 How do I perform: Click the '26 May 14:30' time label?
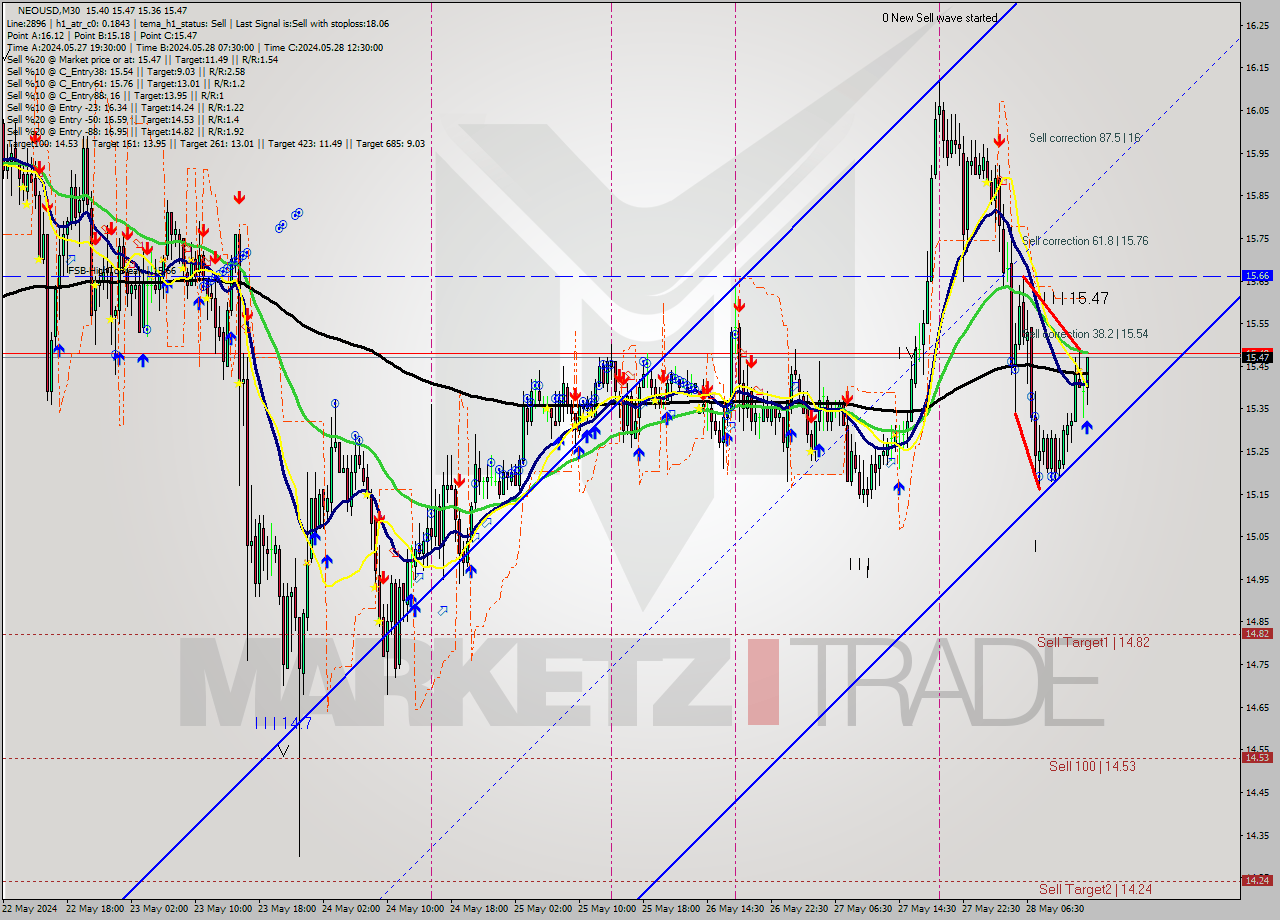coord(736,910)
